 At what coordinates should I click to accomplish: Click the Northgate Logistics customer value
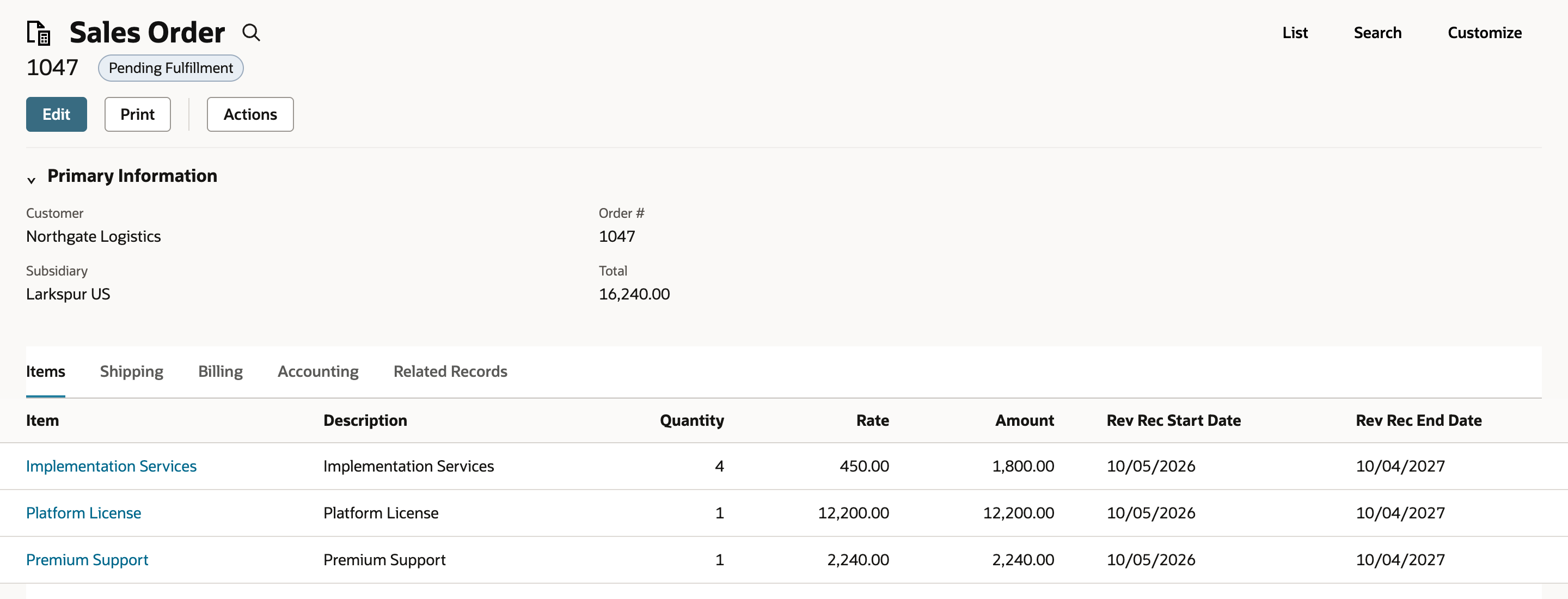(94, 236)
